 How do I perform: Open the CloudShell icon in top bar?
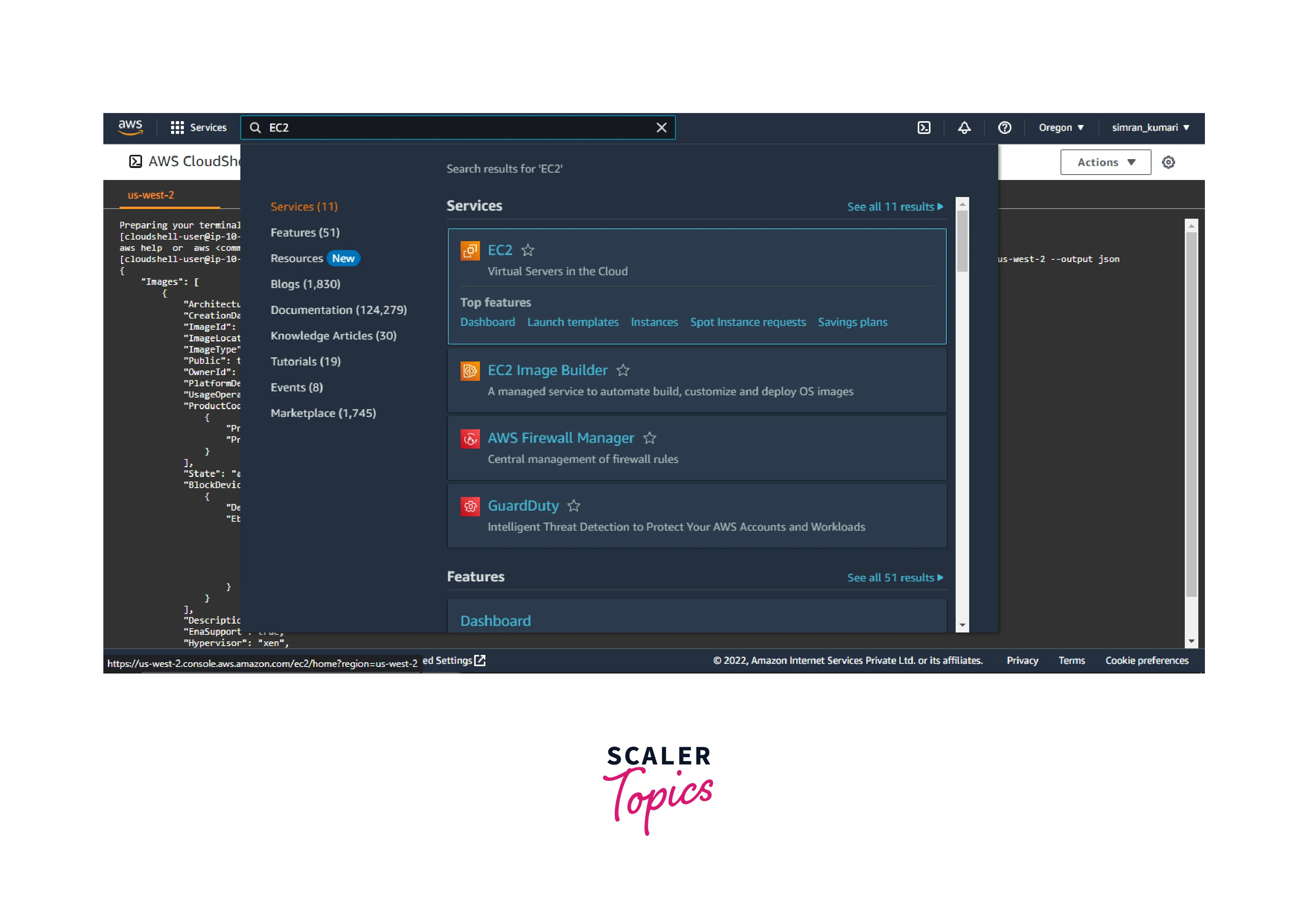[x=924, y=128]
